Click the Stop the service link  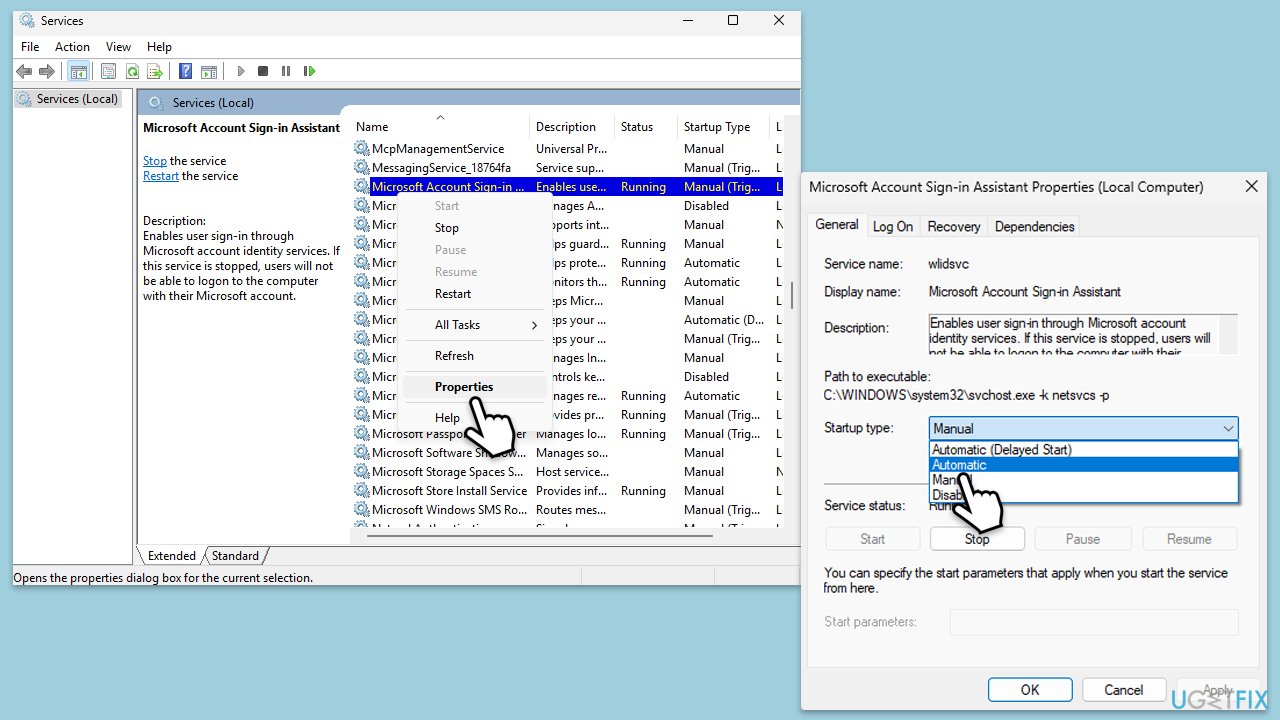click(x=154, y=161)
